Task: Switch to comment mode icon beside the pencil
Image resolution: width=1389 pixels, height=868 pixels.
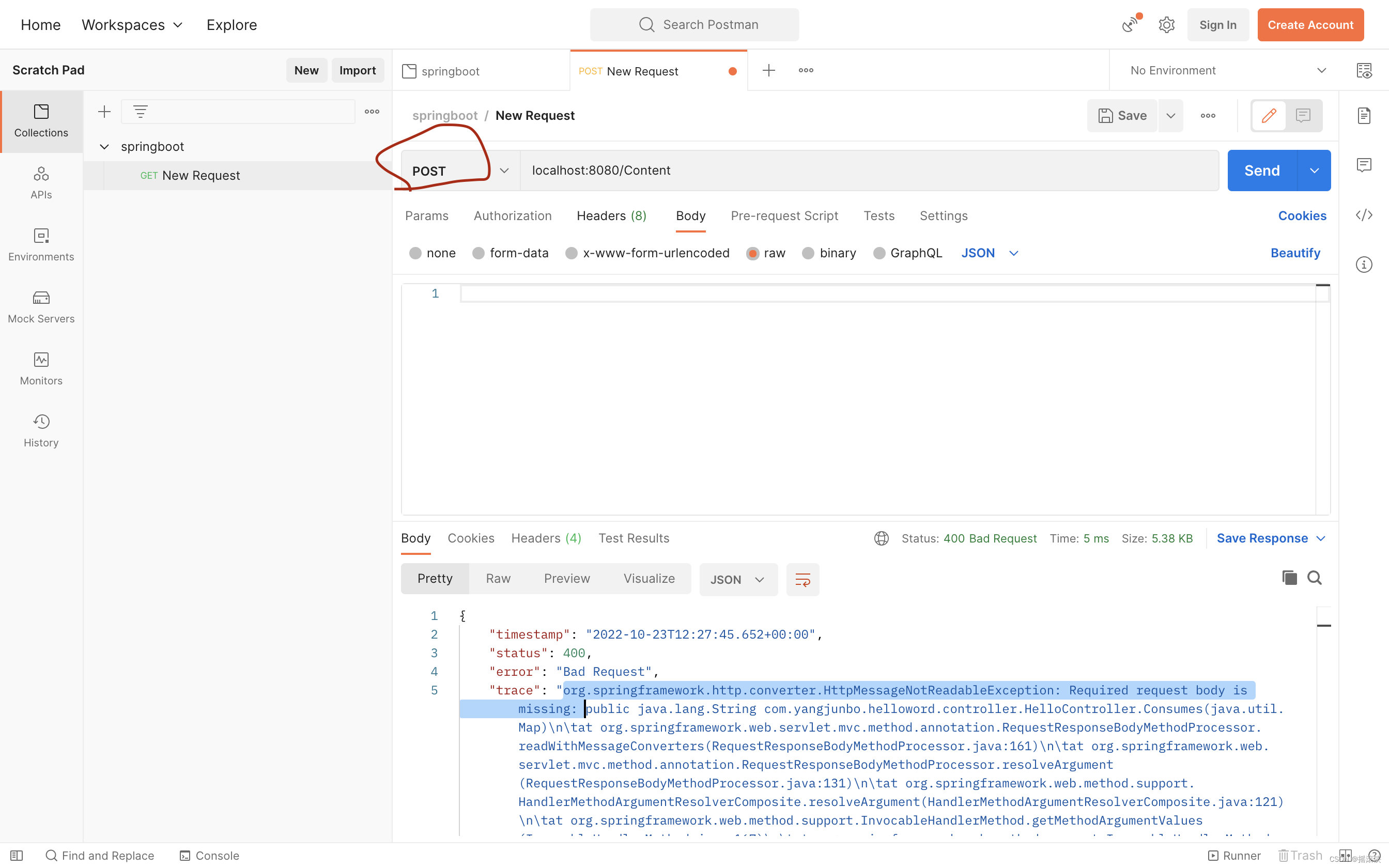Action: pos(1303,115)
